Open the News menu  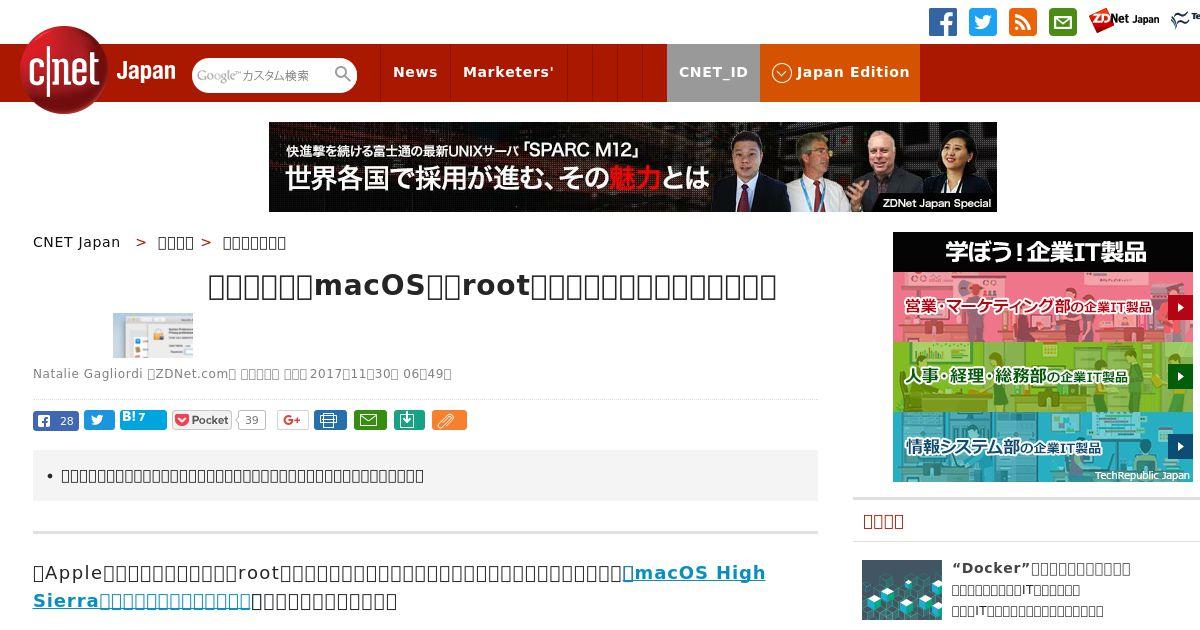click(x=415, y=72)
